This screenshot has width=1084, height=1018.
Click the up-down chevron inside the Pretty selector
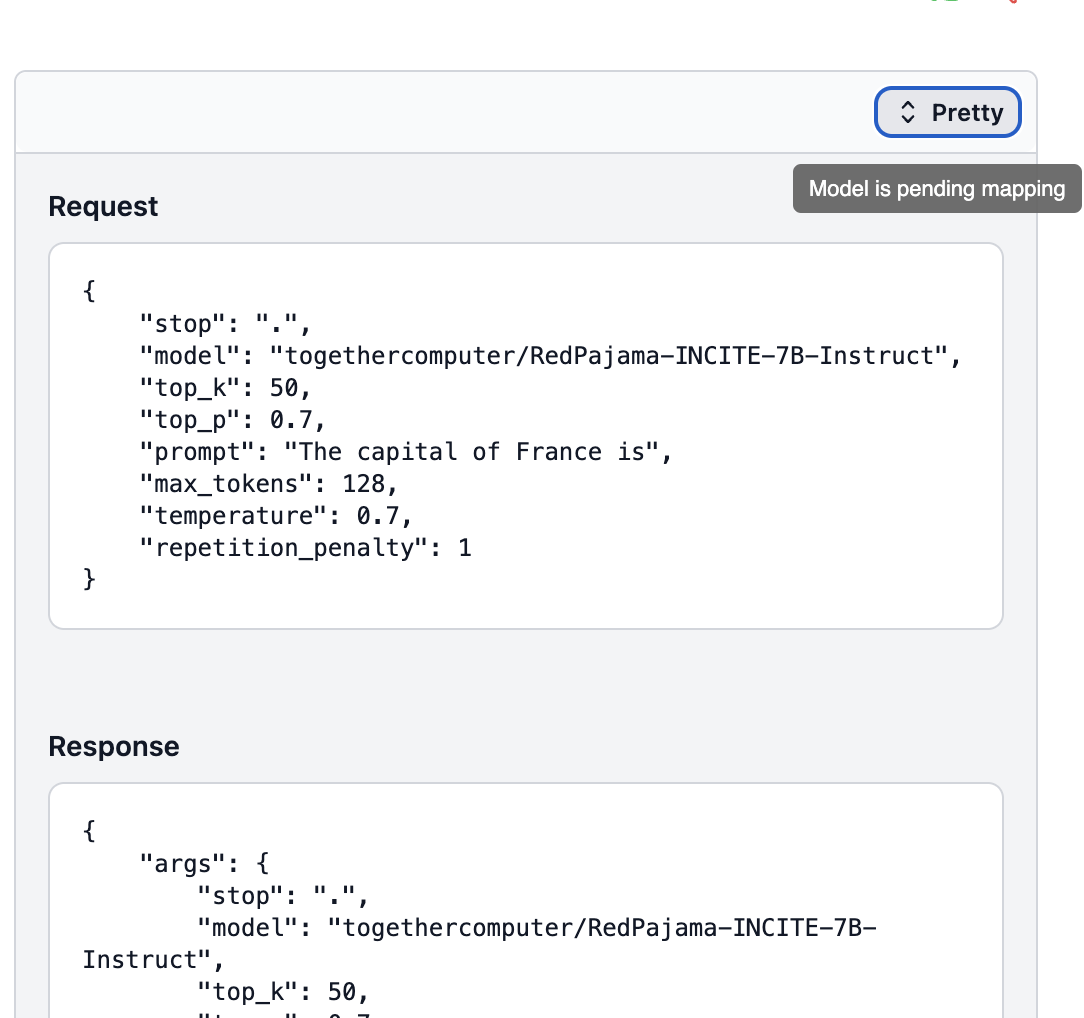pos(909,112)
